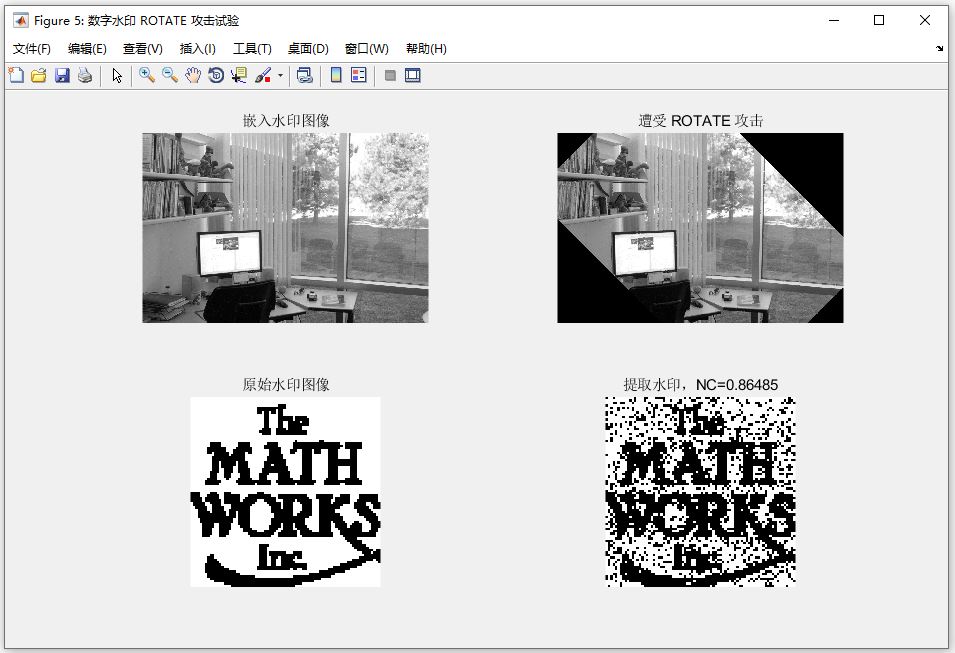This screenshot has width=955, height=653.
Task: Save the figure using the floppy disk icon
Action: pyautogui.click(x=62, y=76)
